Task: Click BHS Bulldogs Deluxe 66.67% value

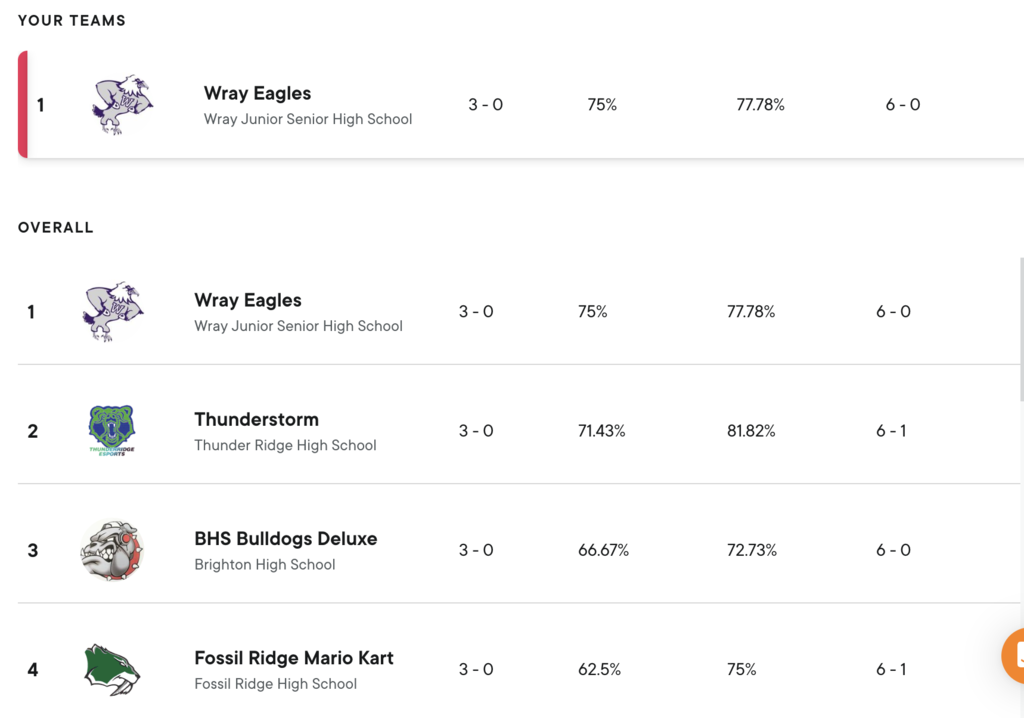Action: tap(603, 550)
